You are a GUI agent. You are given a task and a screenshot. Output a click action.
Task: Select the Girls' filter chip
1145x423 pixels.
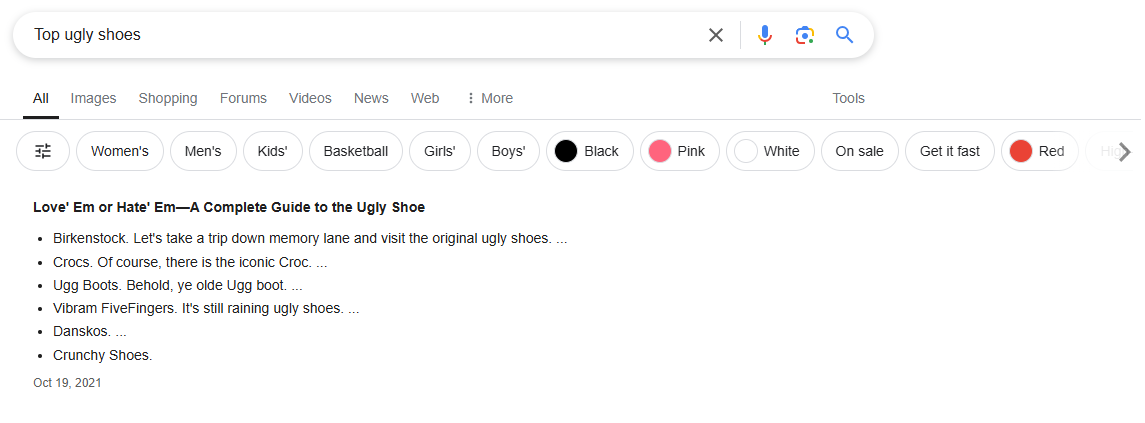click(440, 151)
